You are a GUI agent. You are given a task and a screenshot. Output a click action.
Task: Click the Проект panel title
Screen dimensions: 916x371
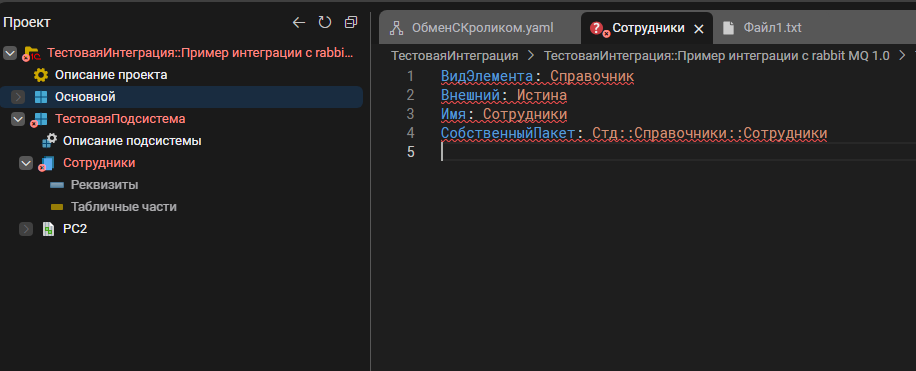[27, 23]
